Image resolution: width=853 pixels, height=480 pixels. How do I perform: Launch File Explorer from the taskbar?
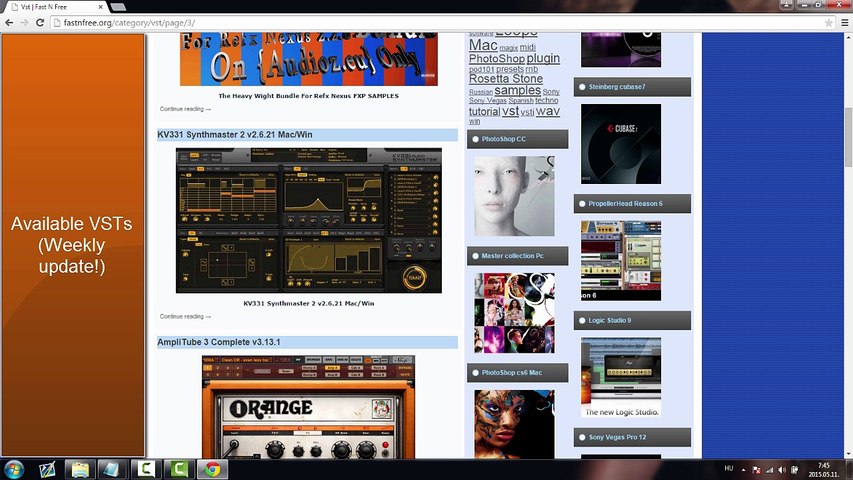[80, 469]
